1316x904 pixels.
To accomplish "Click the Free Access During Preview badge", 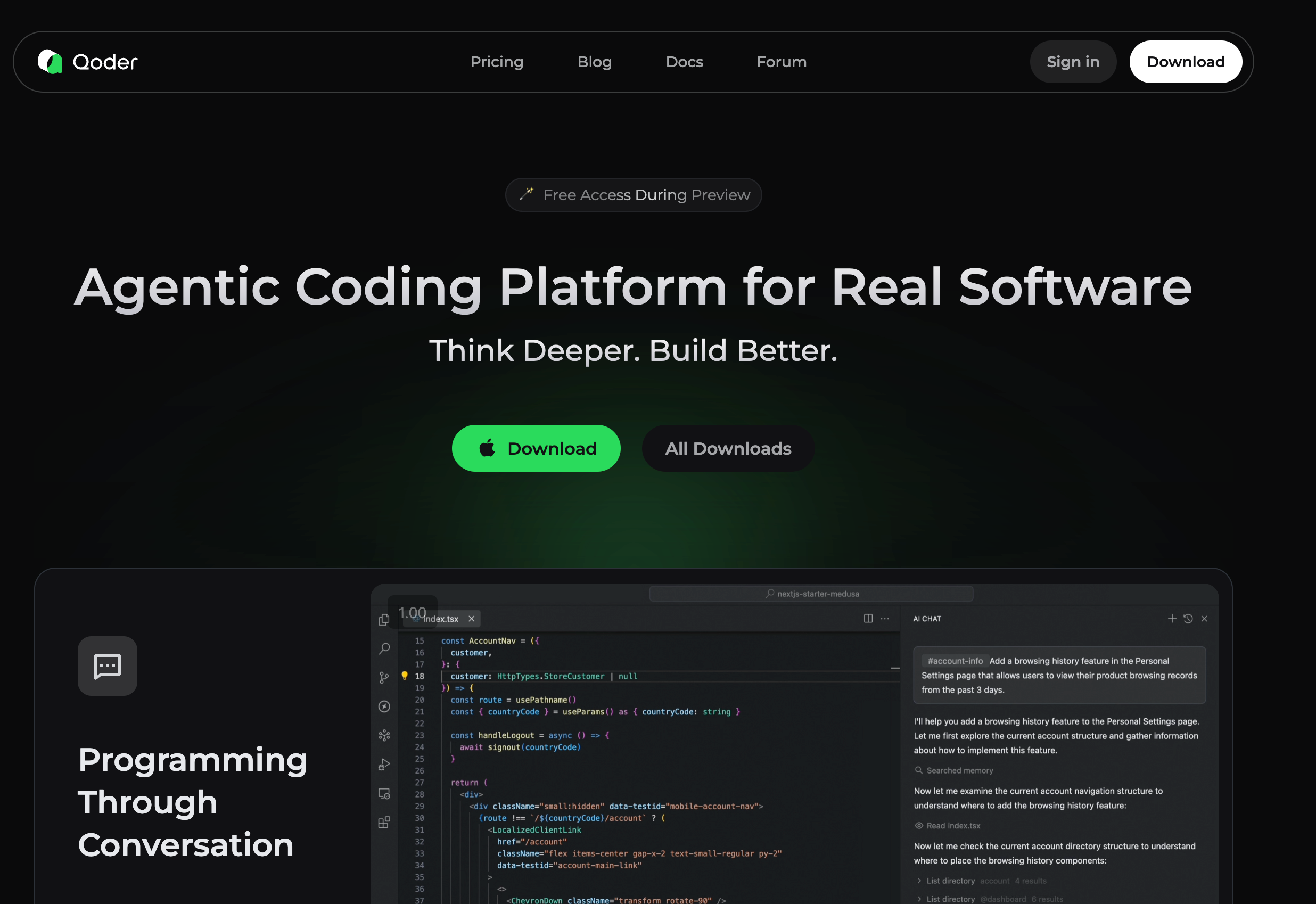I will point(633,195).
